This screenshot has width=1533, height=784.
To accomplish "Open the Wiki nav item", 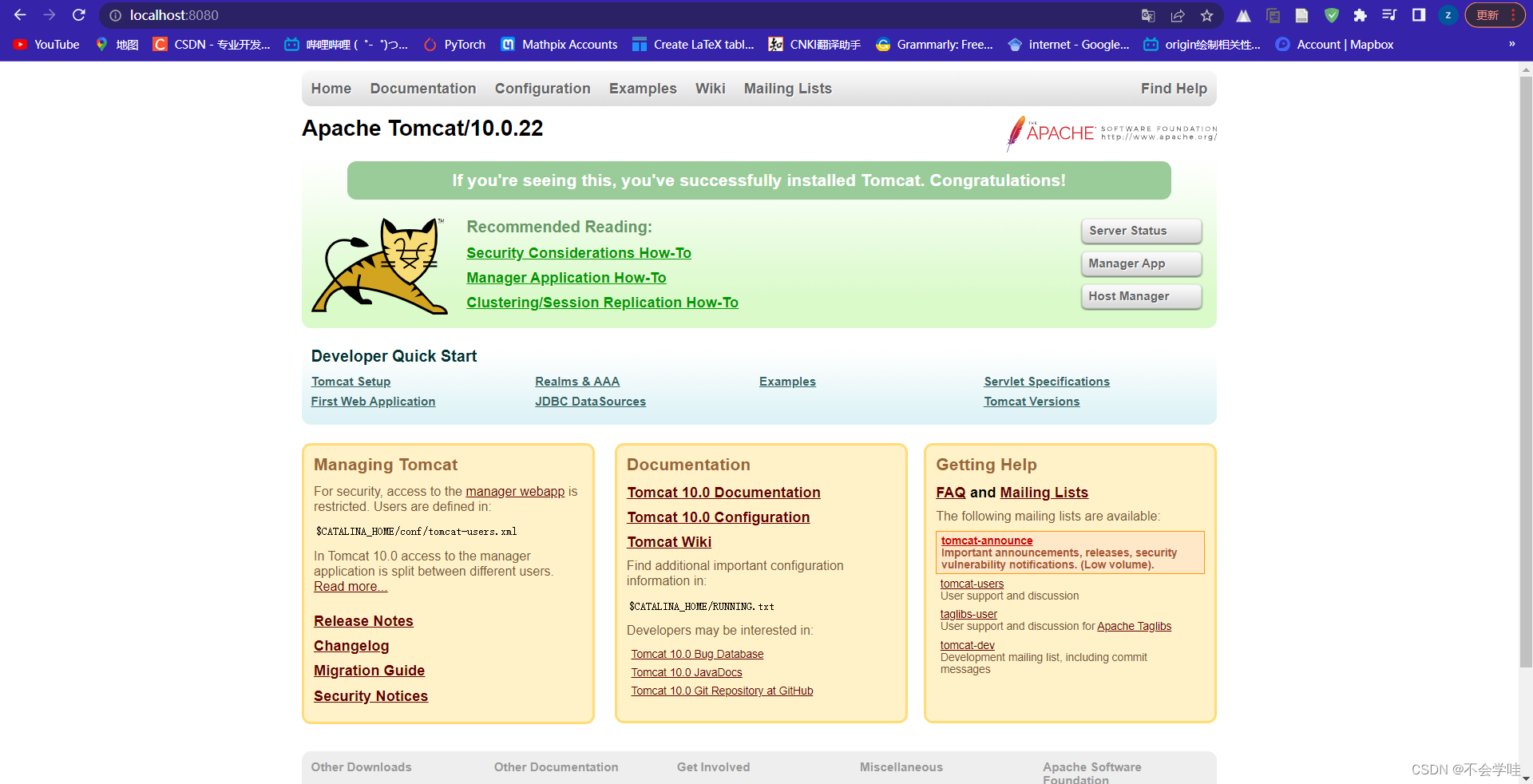I will tap(711, 89).
